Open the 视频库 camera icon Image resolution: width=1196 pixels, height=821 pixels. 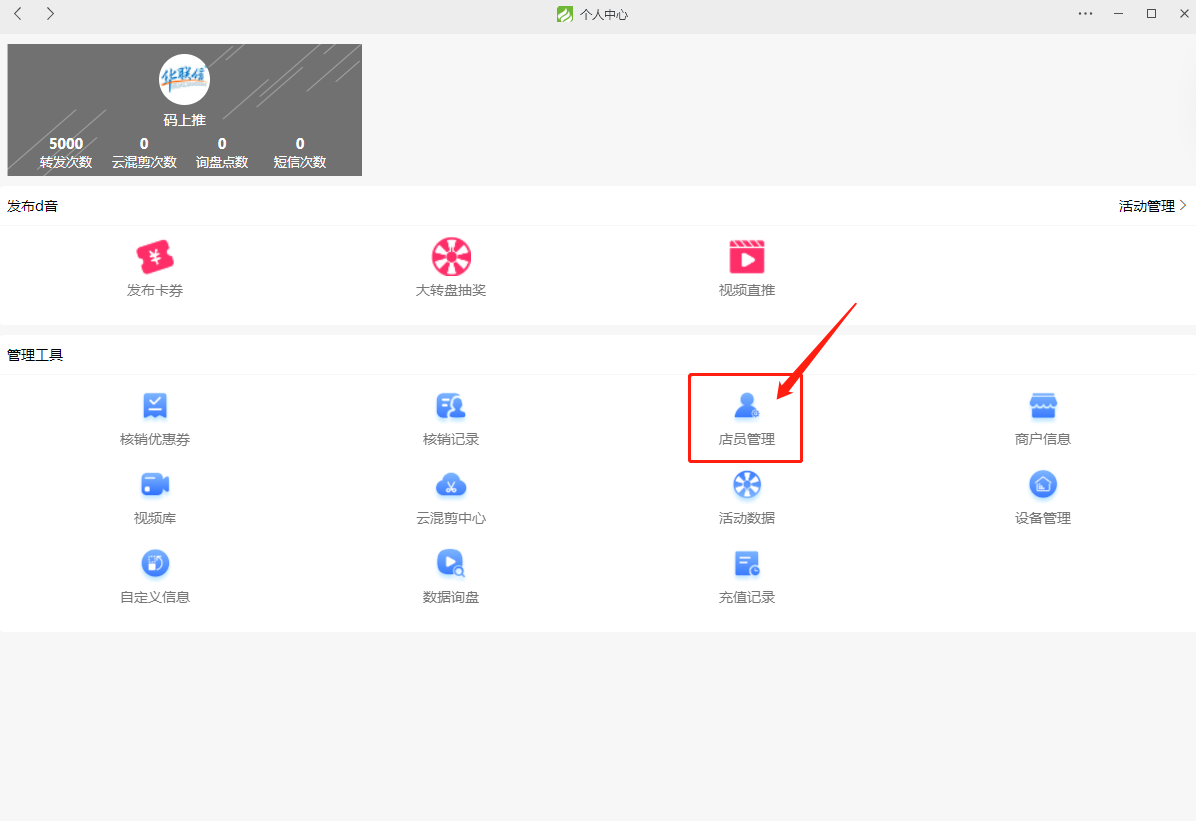155,485
